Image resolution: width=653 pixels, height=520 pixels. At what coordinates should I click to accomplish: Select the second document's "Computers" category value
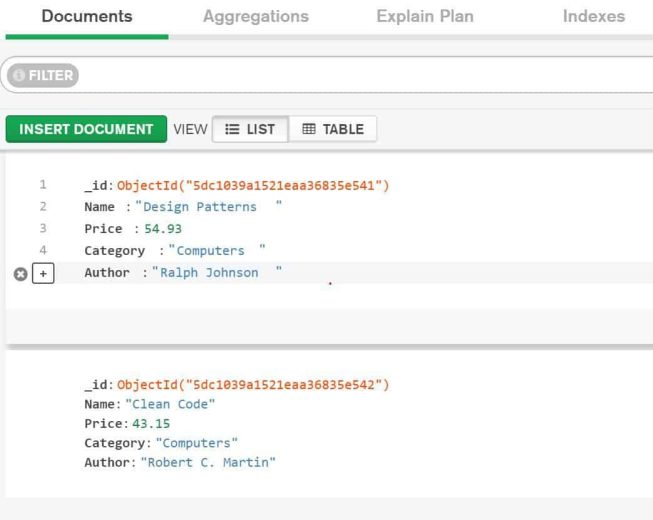click(x=197, y=443)
